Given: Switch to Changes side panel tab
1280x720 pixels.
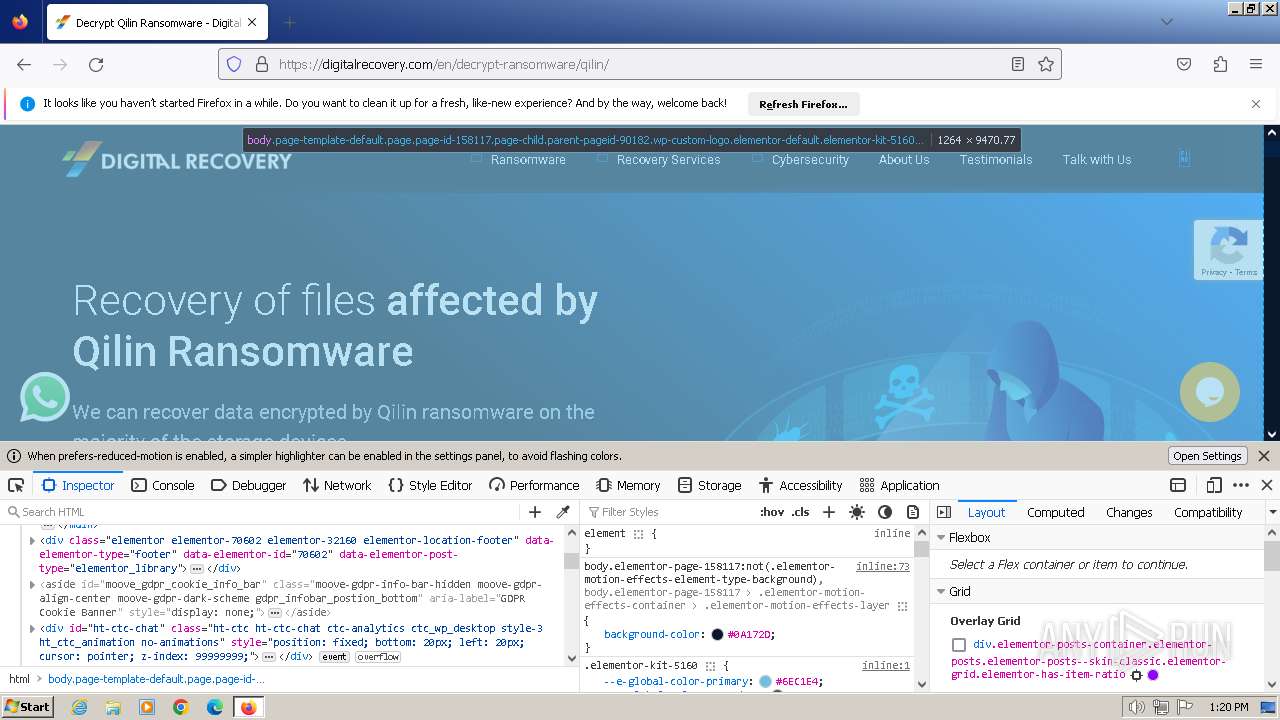Looking at the screenshot, I should [1129, 512].
